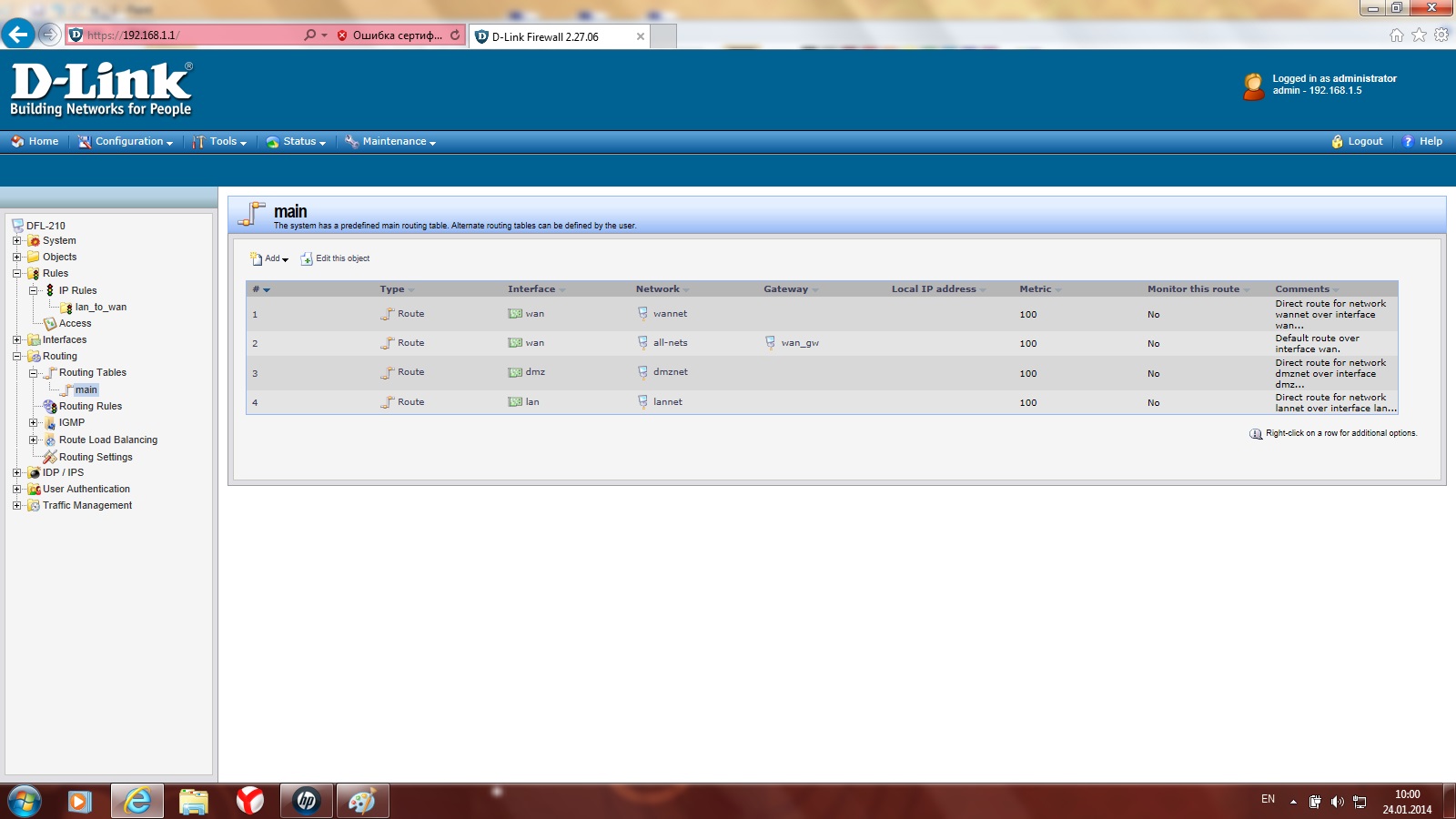Sort table by the Interface column
The width and height of the screenshot is (1456, 819).
coord(536,289)
